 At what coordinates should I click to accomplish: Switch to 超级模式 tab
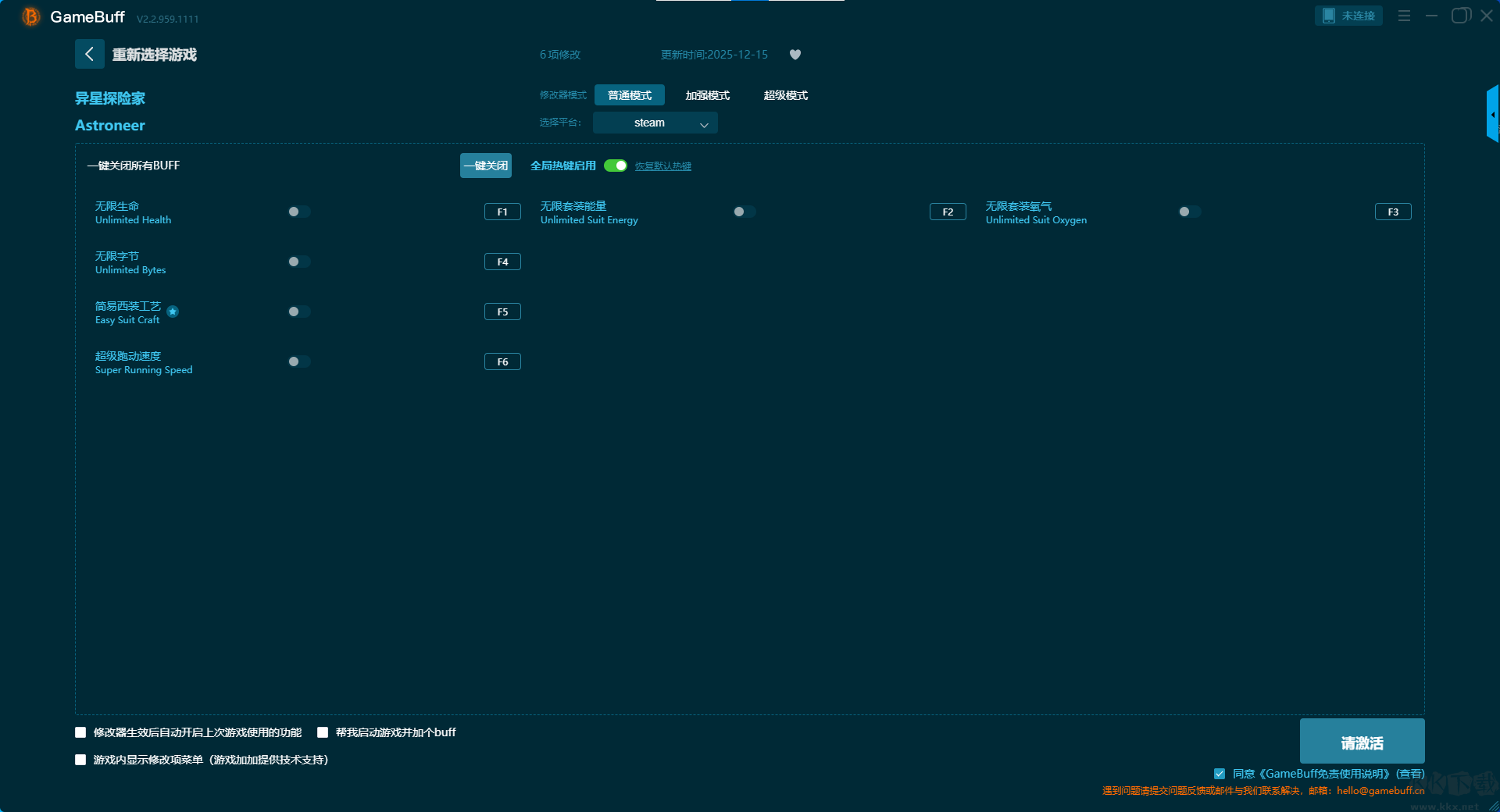point(785,95)
